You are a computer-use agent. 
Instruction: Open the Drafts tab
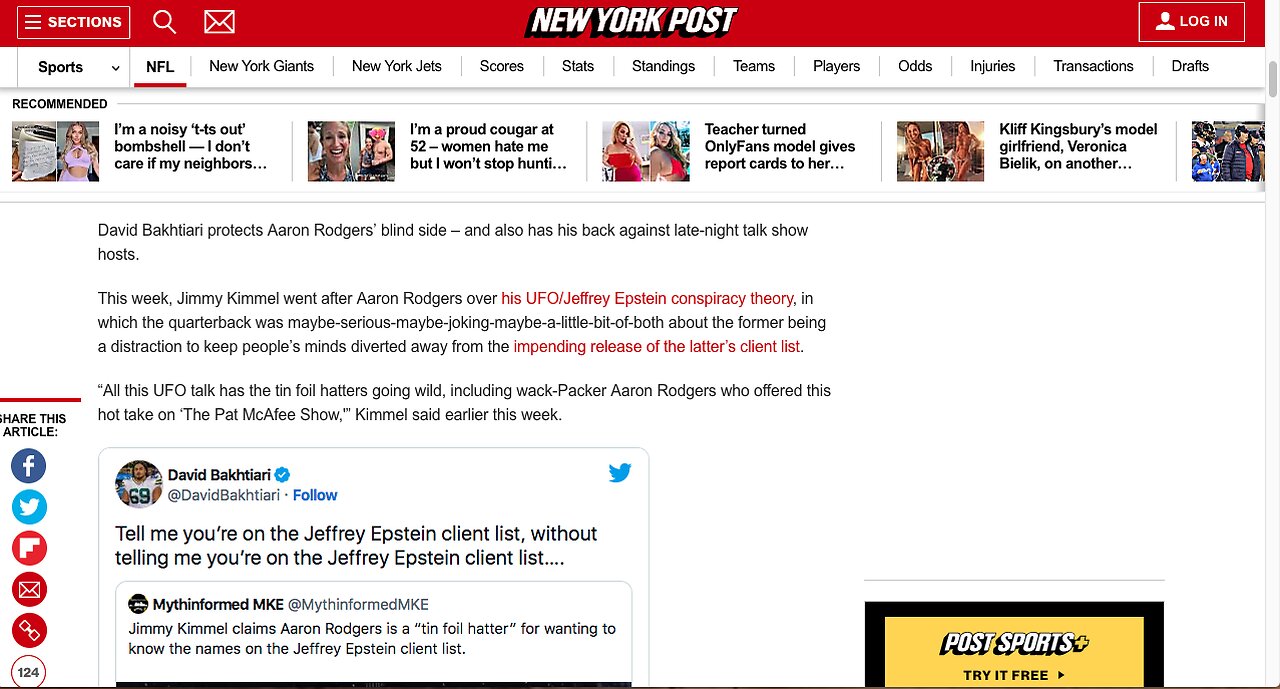1190,66
